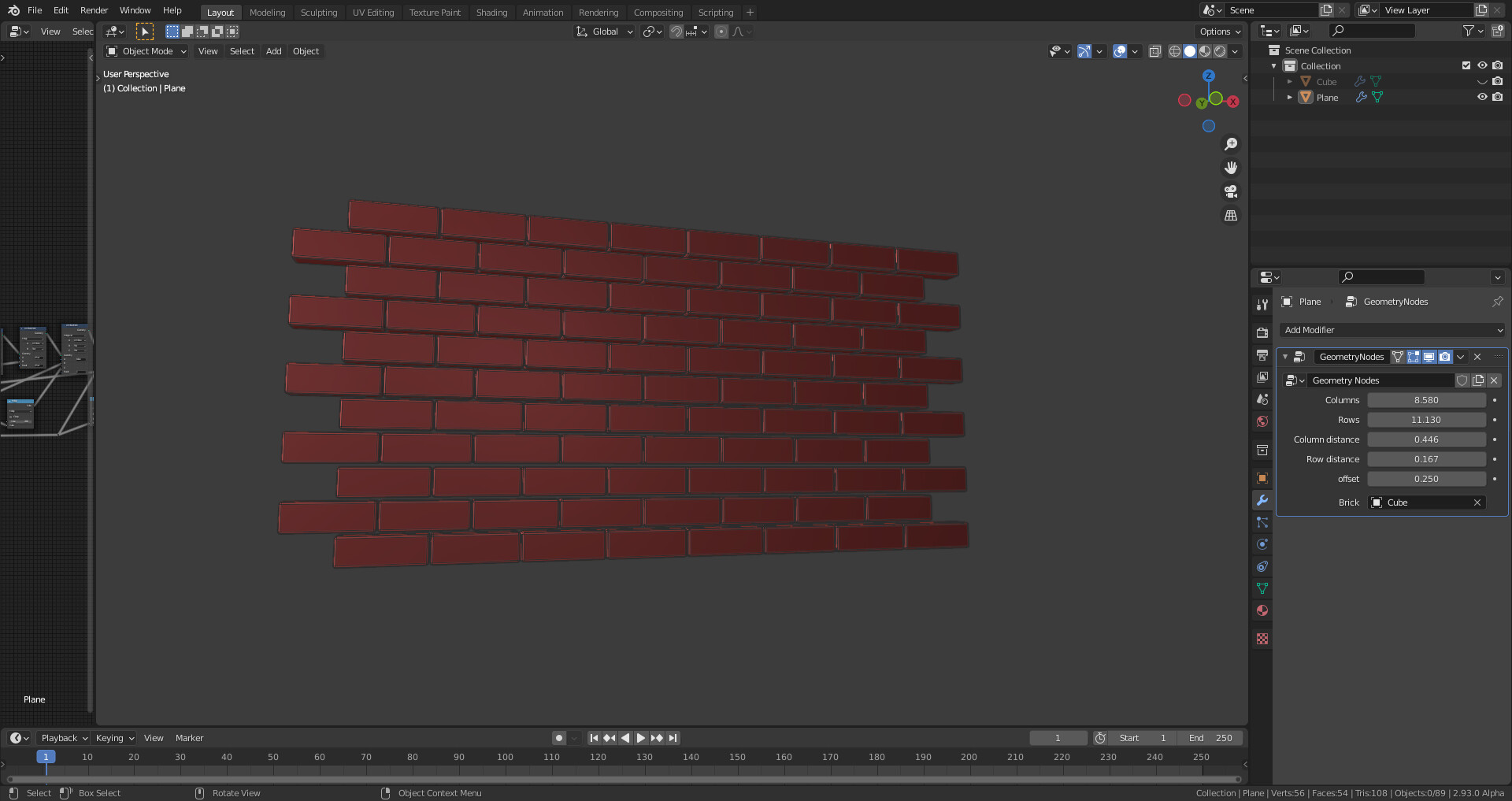The width and height of the screenshot is (1512, 801).
Task: Open the Modifier Properties wrench tab
Action: (x=1262, y=501)
